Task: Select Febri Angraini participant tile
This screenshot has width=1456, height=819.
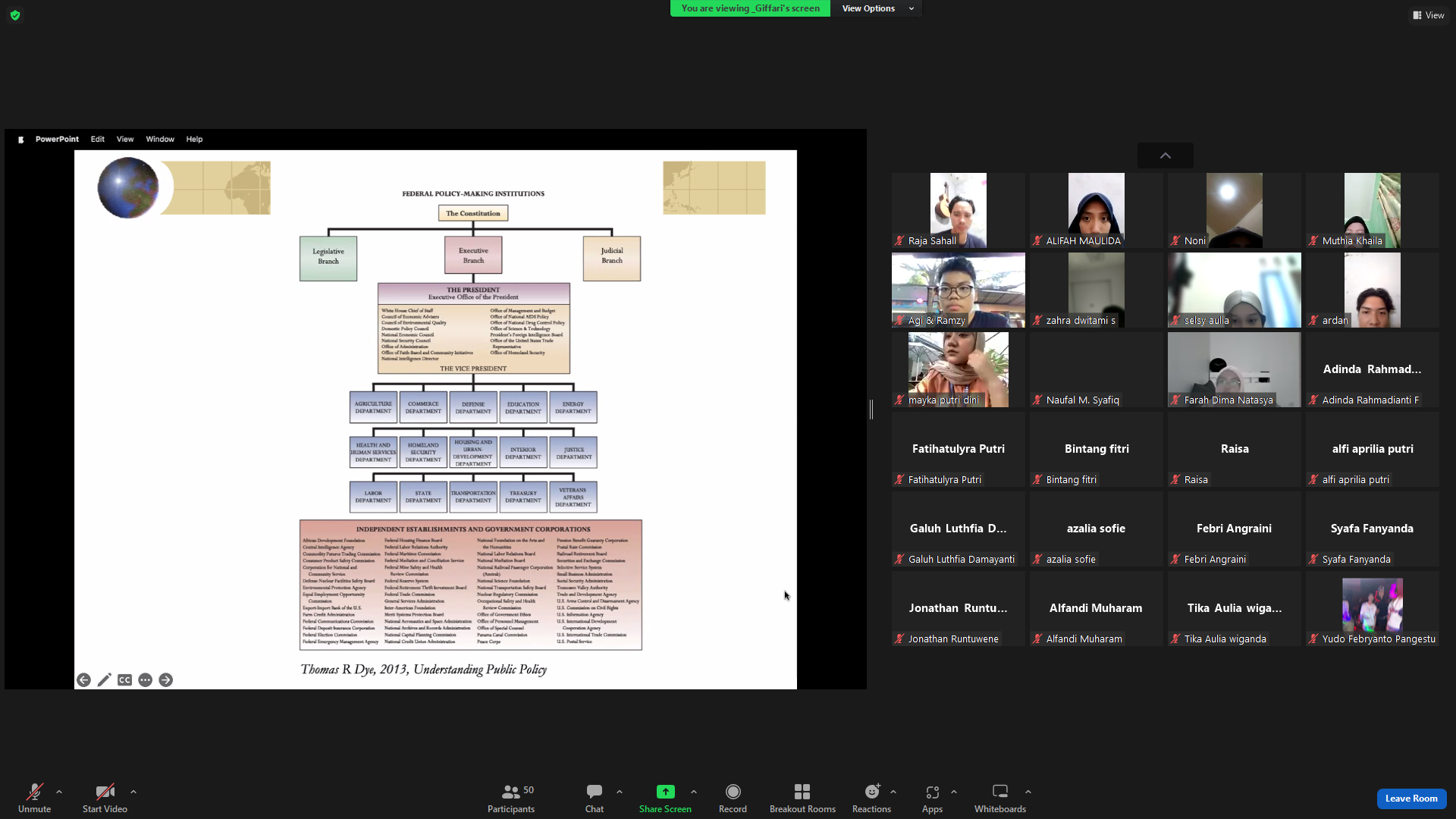Action: (x=1235, y=529)
